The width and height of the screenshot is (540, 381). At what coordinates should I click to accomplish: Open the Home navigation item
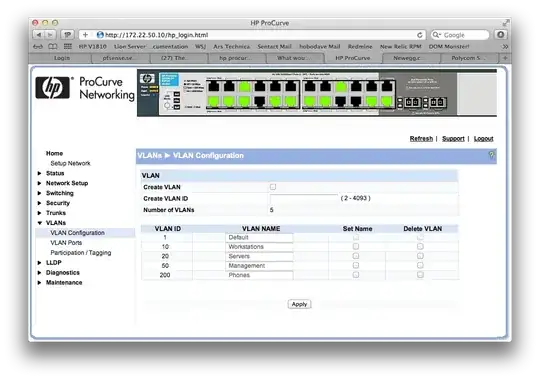(x=54, y=153)
